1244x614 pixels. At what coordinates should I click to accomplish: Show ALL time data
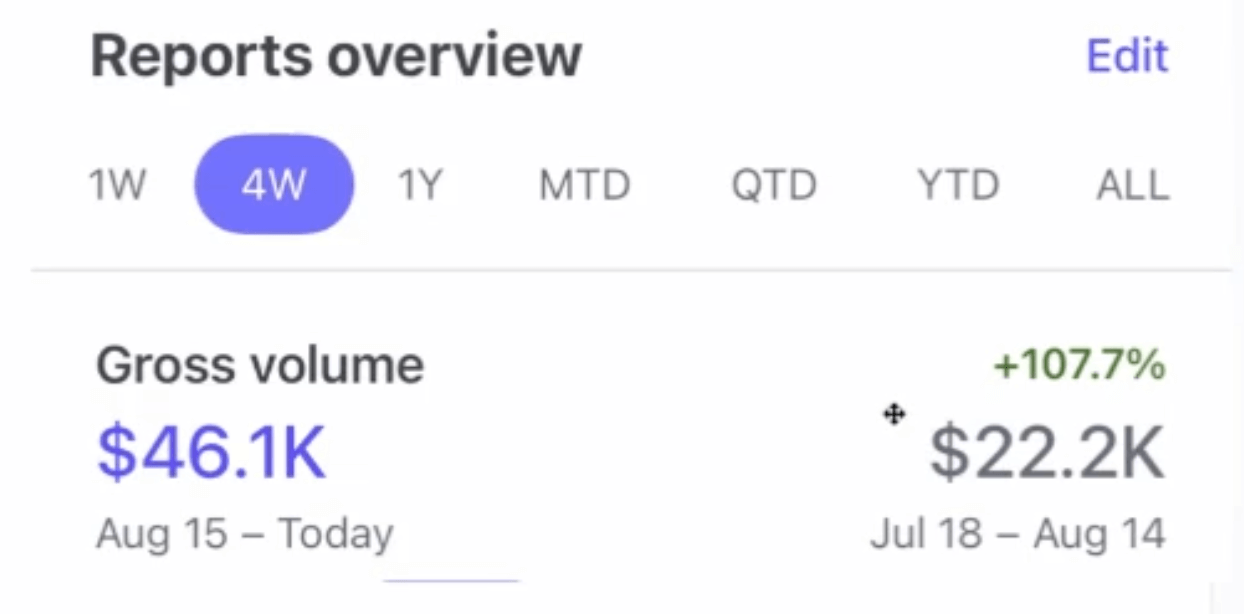point(1132,185)
